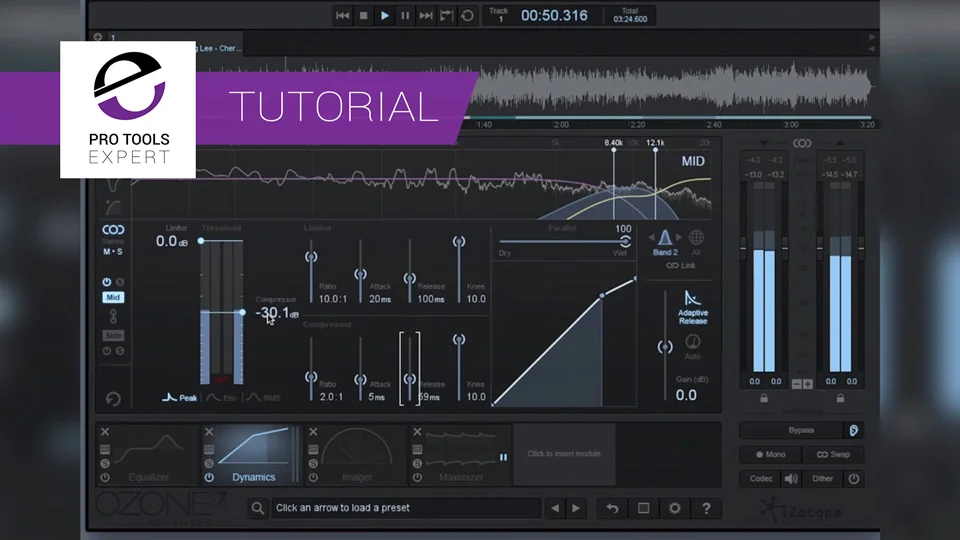Click the Mid-Side link chain icon
This screenshot has height=540, width=960.
coord(113,317)
